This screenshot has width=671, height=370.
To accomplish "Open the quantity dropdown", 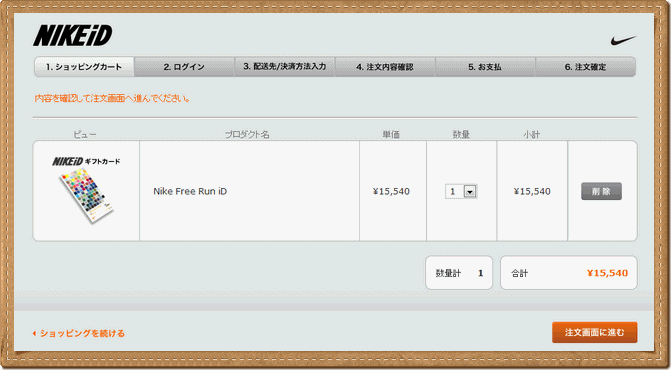I will click(461, 191).
